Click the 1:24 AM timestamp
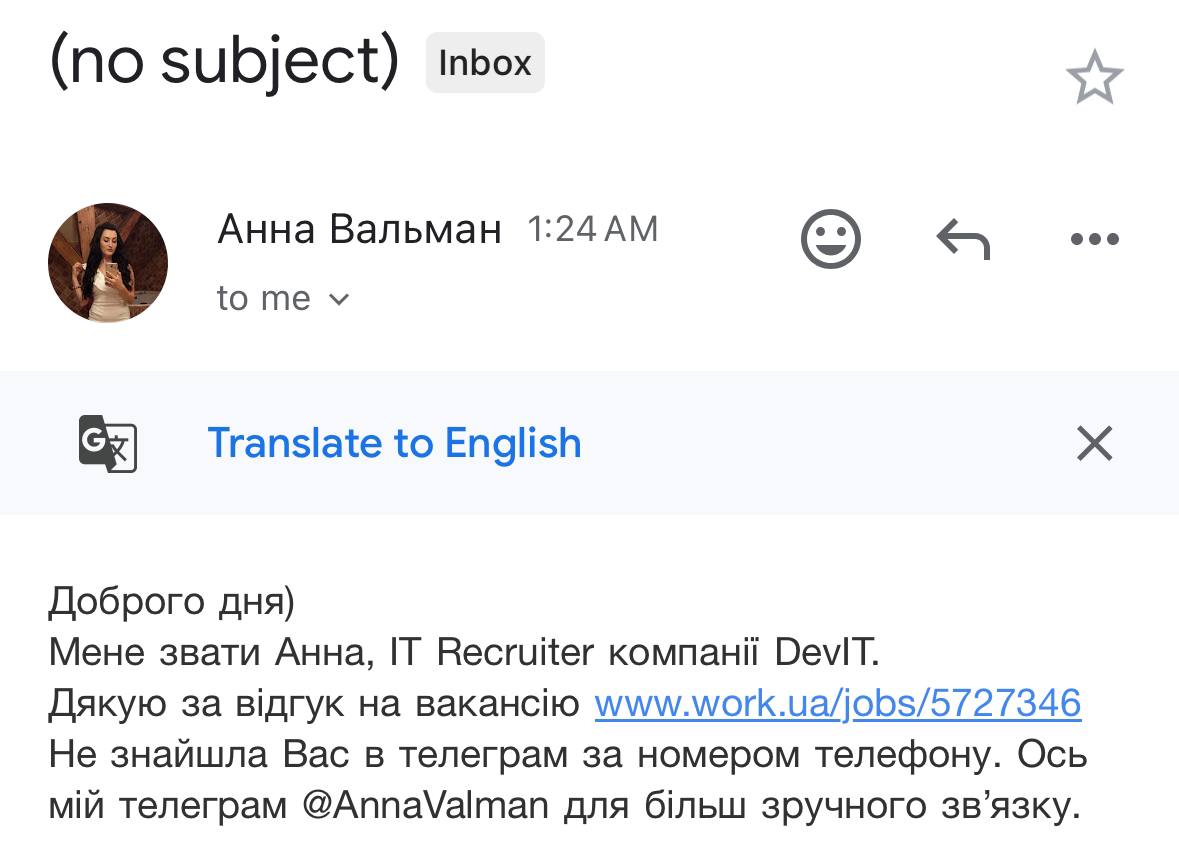This screenshot has width=1179, height=852. [x=592, y=230]
